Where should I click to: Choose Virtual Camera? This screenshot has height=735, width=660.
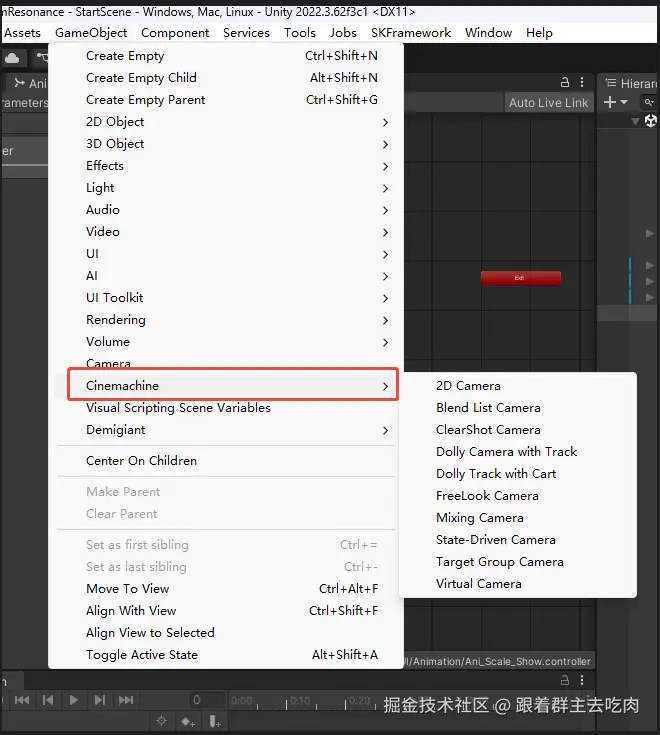point(518,584)
